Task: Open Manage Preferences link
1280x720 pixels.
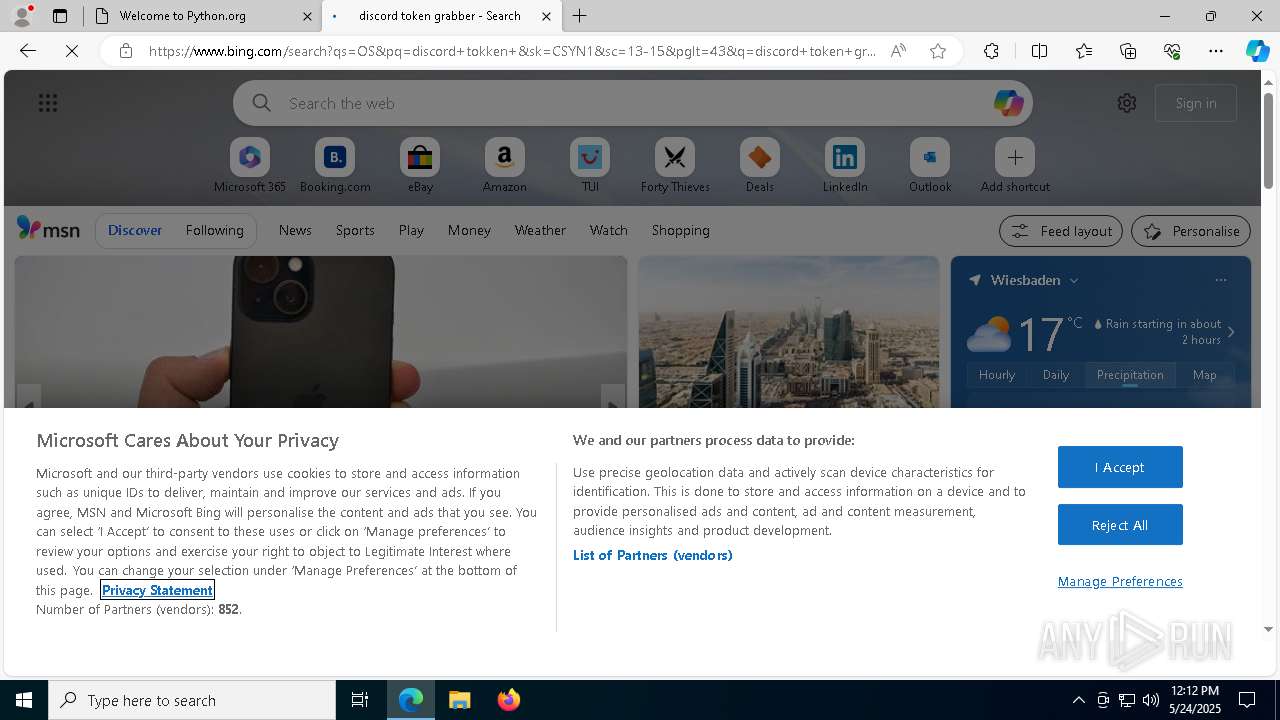Action: coord(1120,581)
